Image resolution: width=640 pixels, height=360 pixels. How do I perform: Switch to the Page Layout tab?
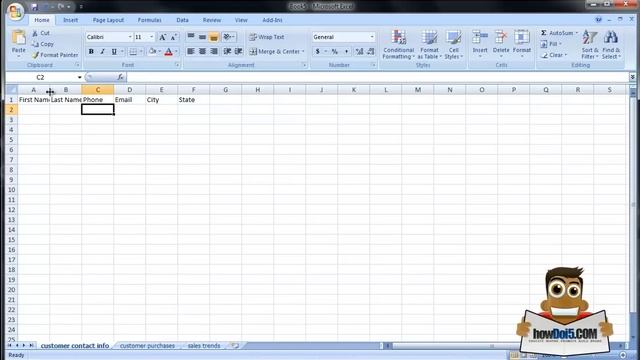tap(108, 20)
